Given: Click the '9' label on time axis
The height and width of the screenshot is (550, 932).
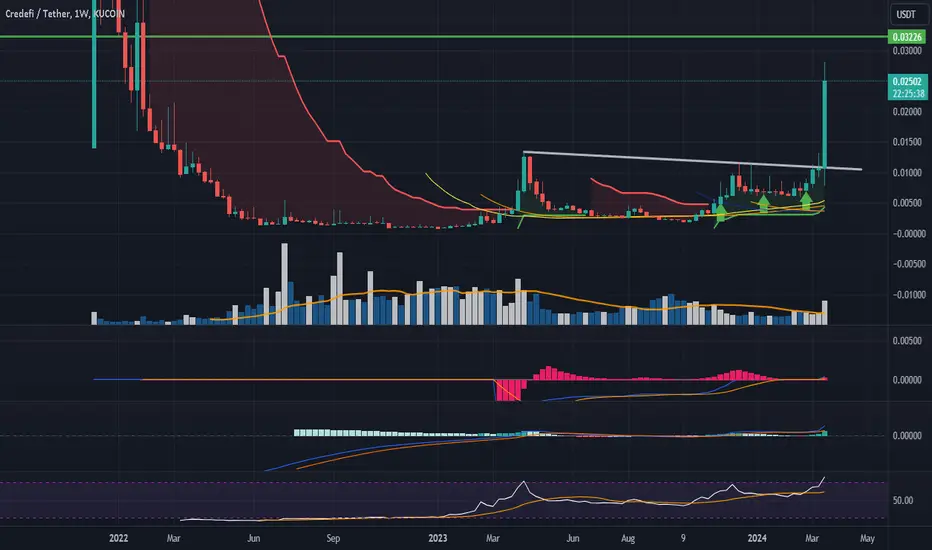Looking at the screenshot, I should (x=683, y=538).
